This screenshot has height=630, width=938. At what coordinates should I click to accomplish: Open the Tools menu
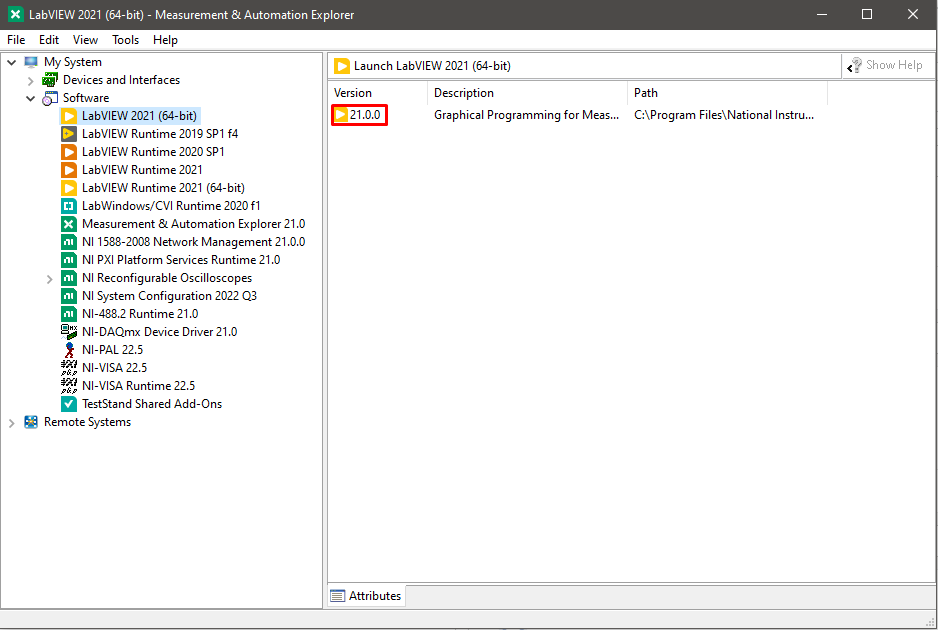(x=126, y=40)
